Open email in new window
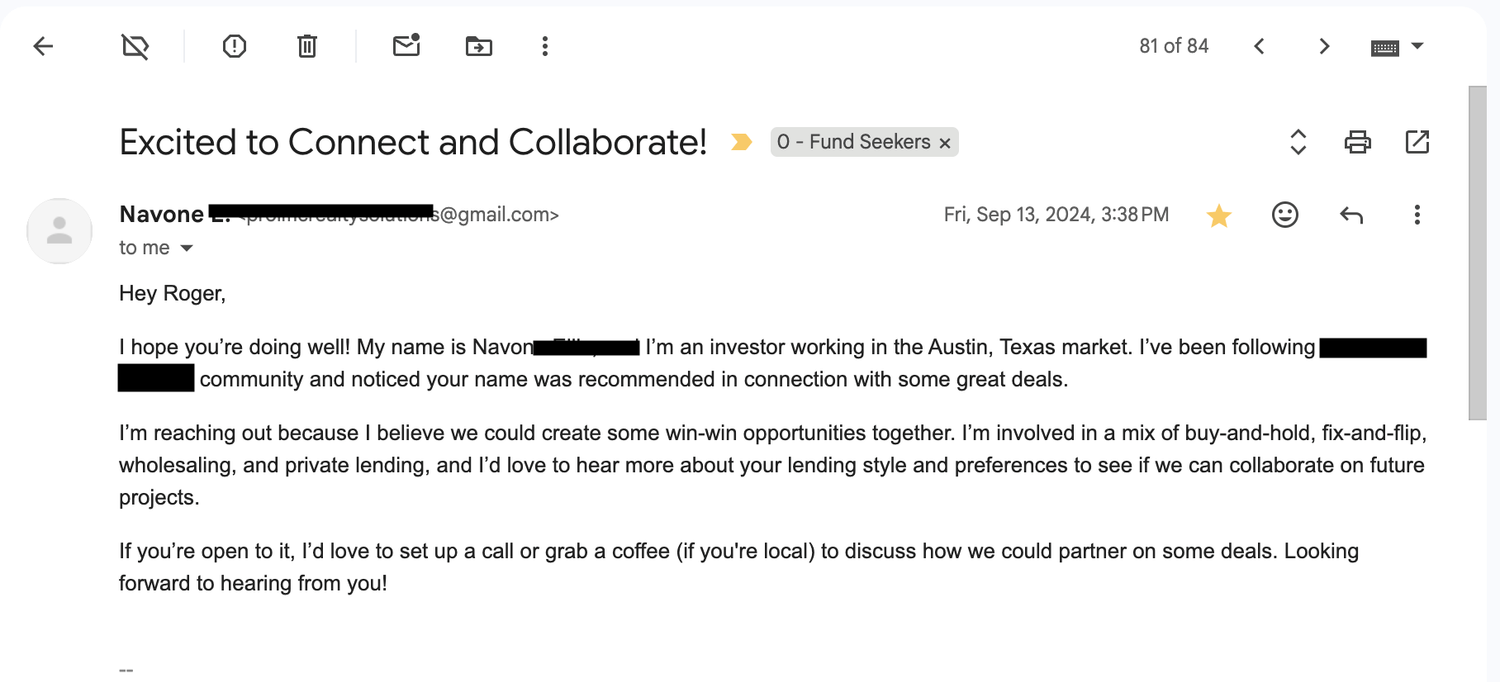The height and width of the screenshot is (682, 1500). click(1417, 142)
